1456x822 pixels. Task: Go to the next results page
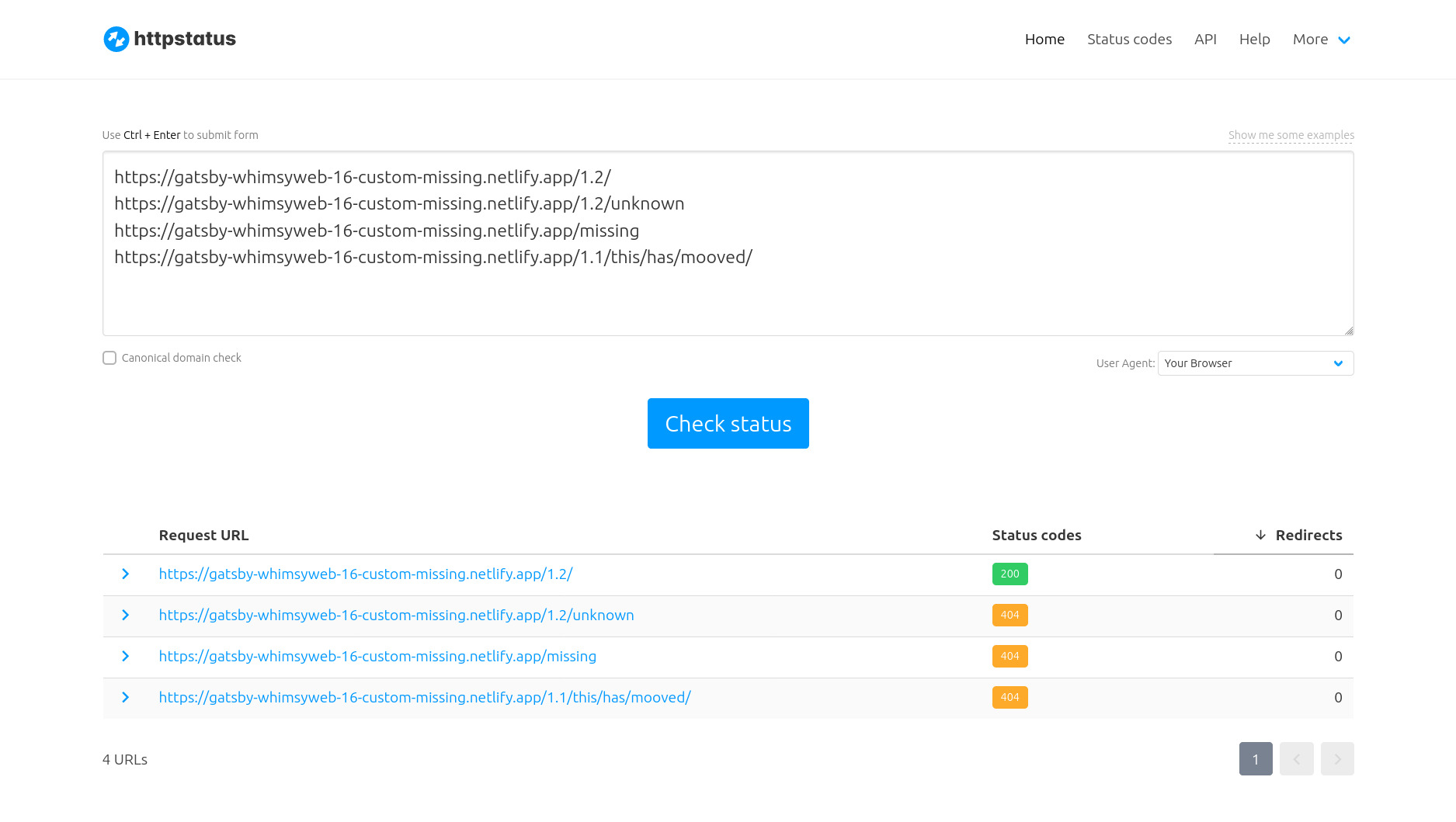(1337, 759)
